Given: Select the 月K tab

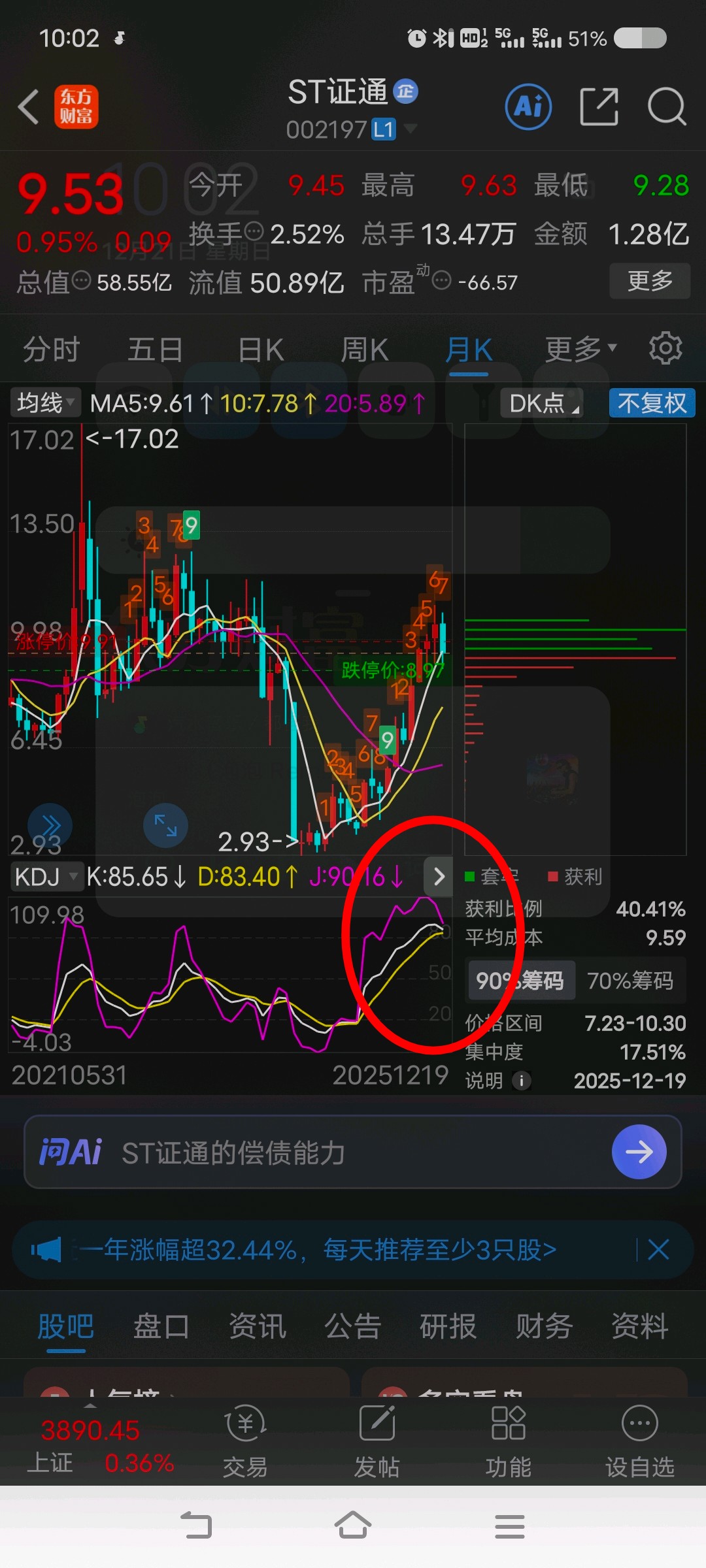Looking at the screenshot, I should tap(469, 350).
